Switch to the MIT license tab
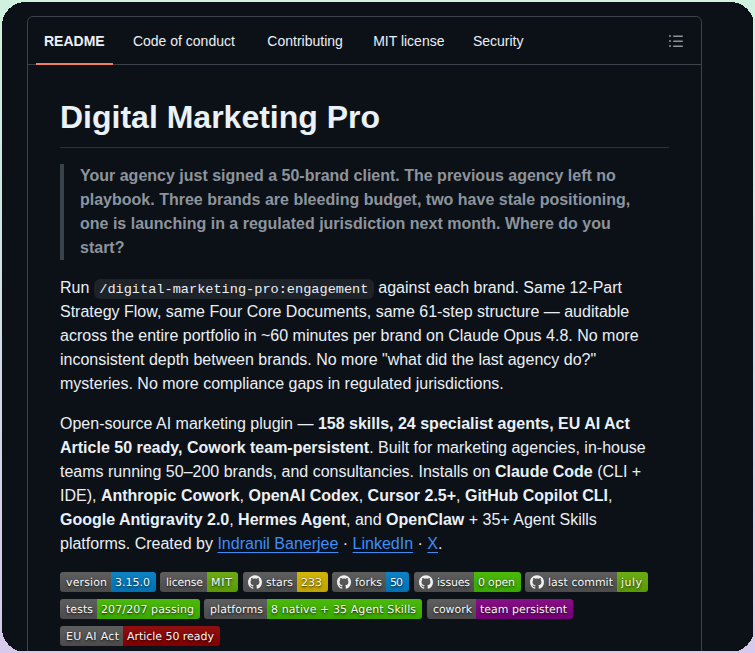This screenshot has width=755, height=653. point(408,41)
